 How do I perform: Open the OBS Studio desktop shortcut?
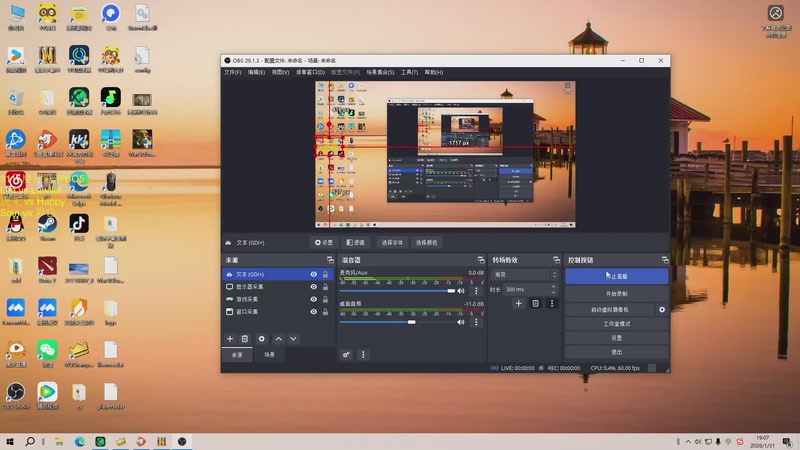tap(16, 396)
